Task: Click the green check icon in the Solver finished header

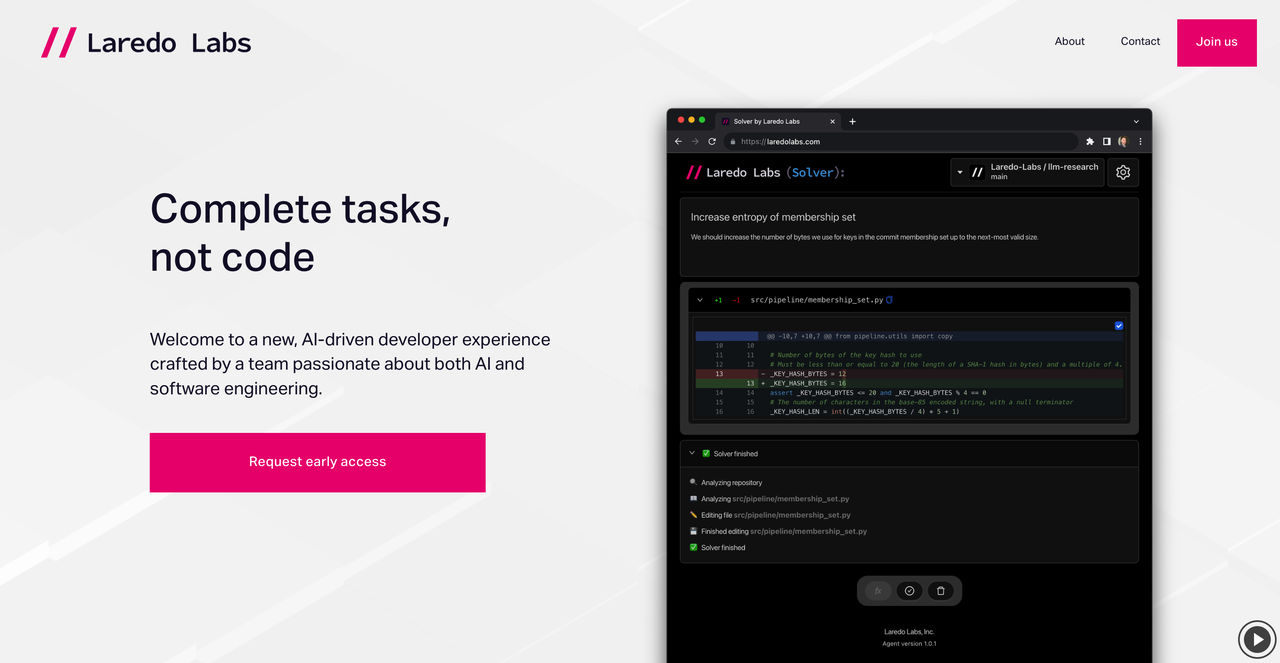Action: (x=706, y=454)
